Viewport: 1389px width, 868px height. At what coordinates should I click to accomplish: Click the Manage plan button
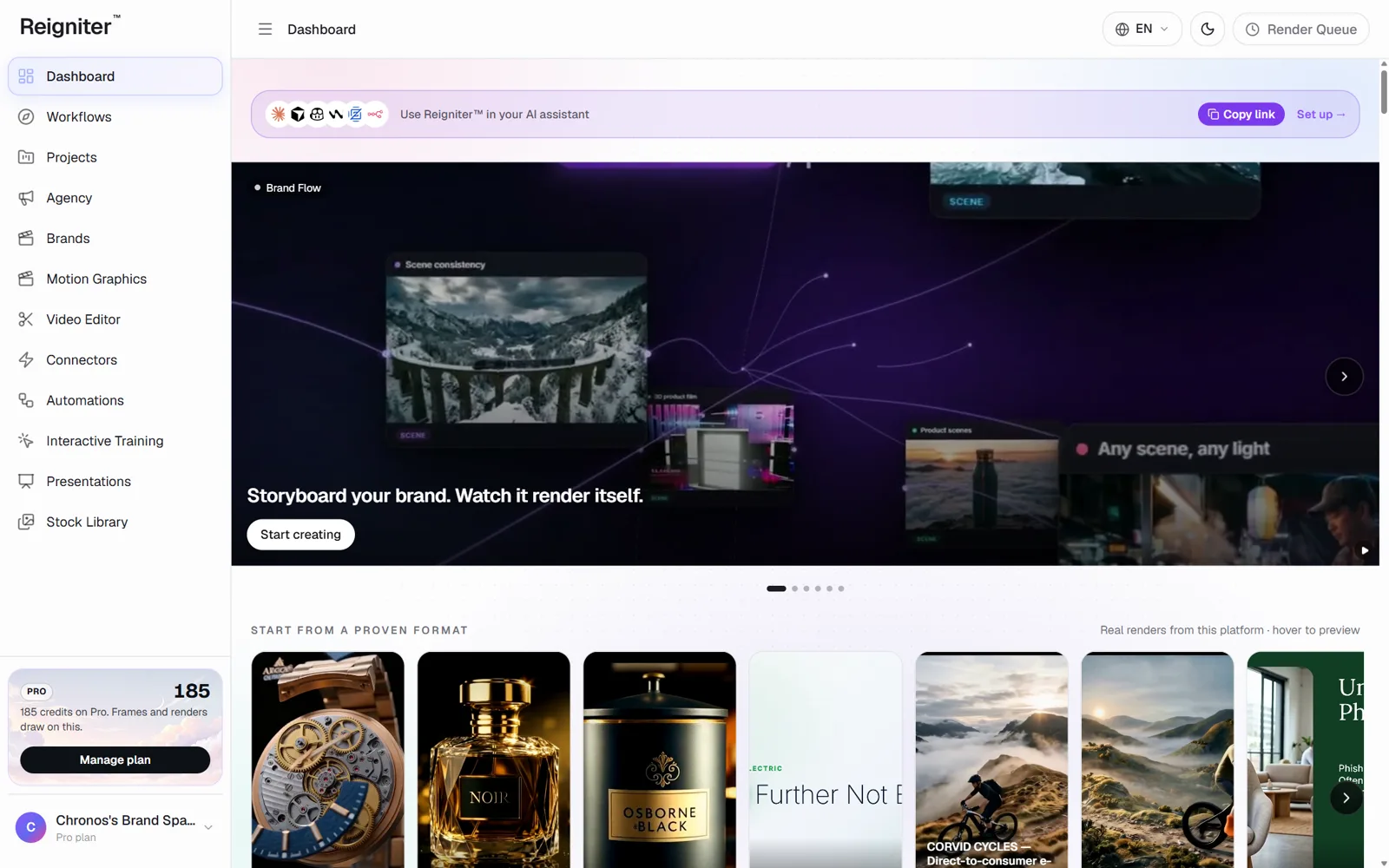point(115,759)
